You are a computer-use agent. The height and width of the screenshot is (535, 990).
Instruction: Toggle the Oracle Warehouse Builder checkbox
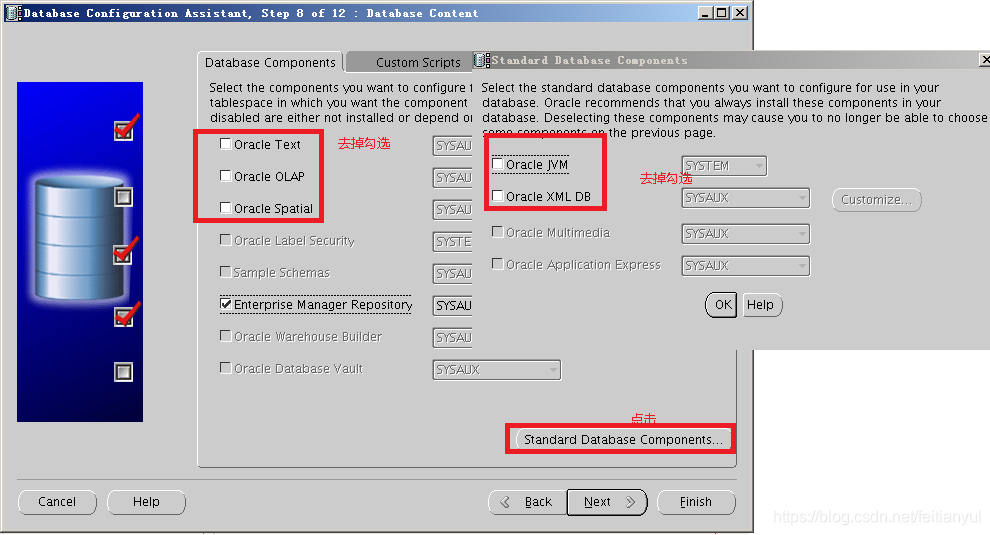225,335
